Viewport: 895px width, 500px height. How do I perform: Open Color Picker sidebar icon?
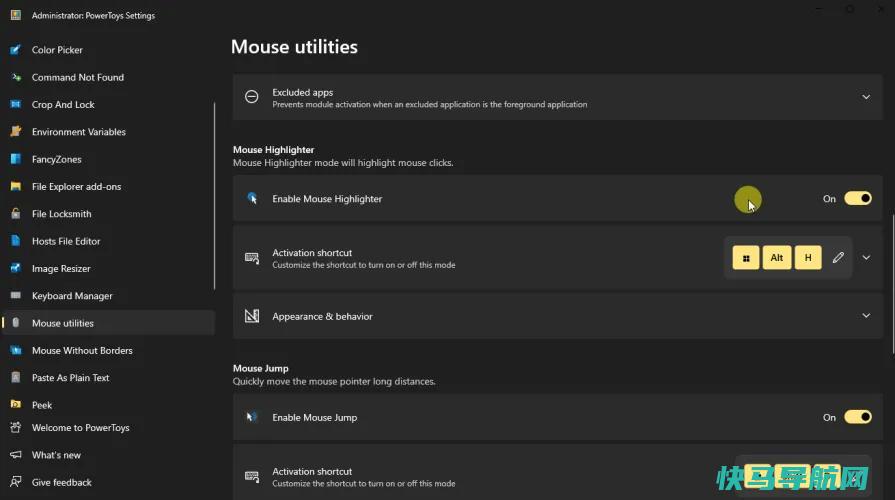[16, 50]
